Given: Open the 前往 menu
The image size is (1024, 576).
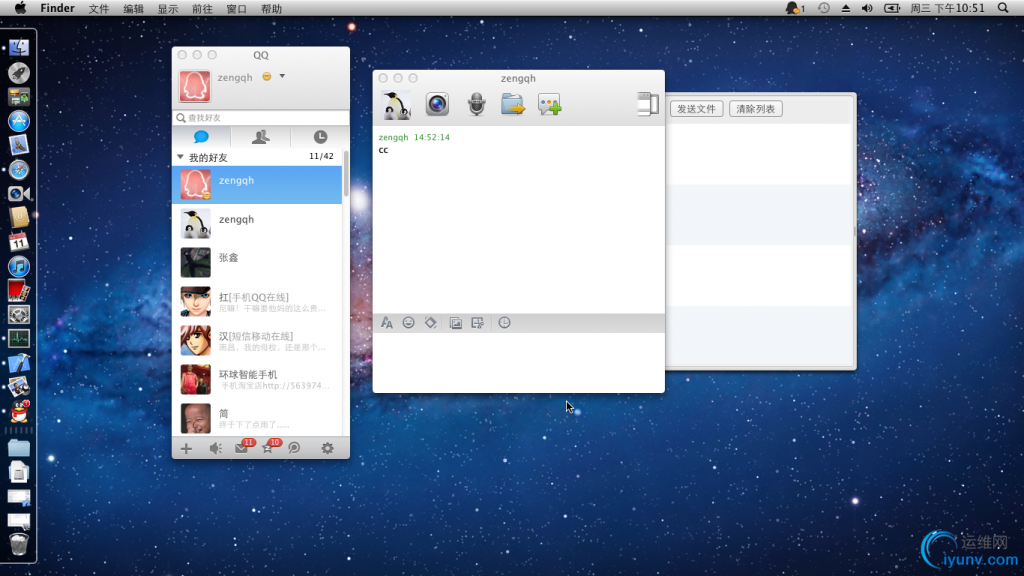Looking at the screenshot, I should (x=202, y=9).
